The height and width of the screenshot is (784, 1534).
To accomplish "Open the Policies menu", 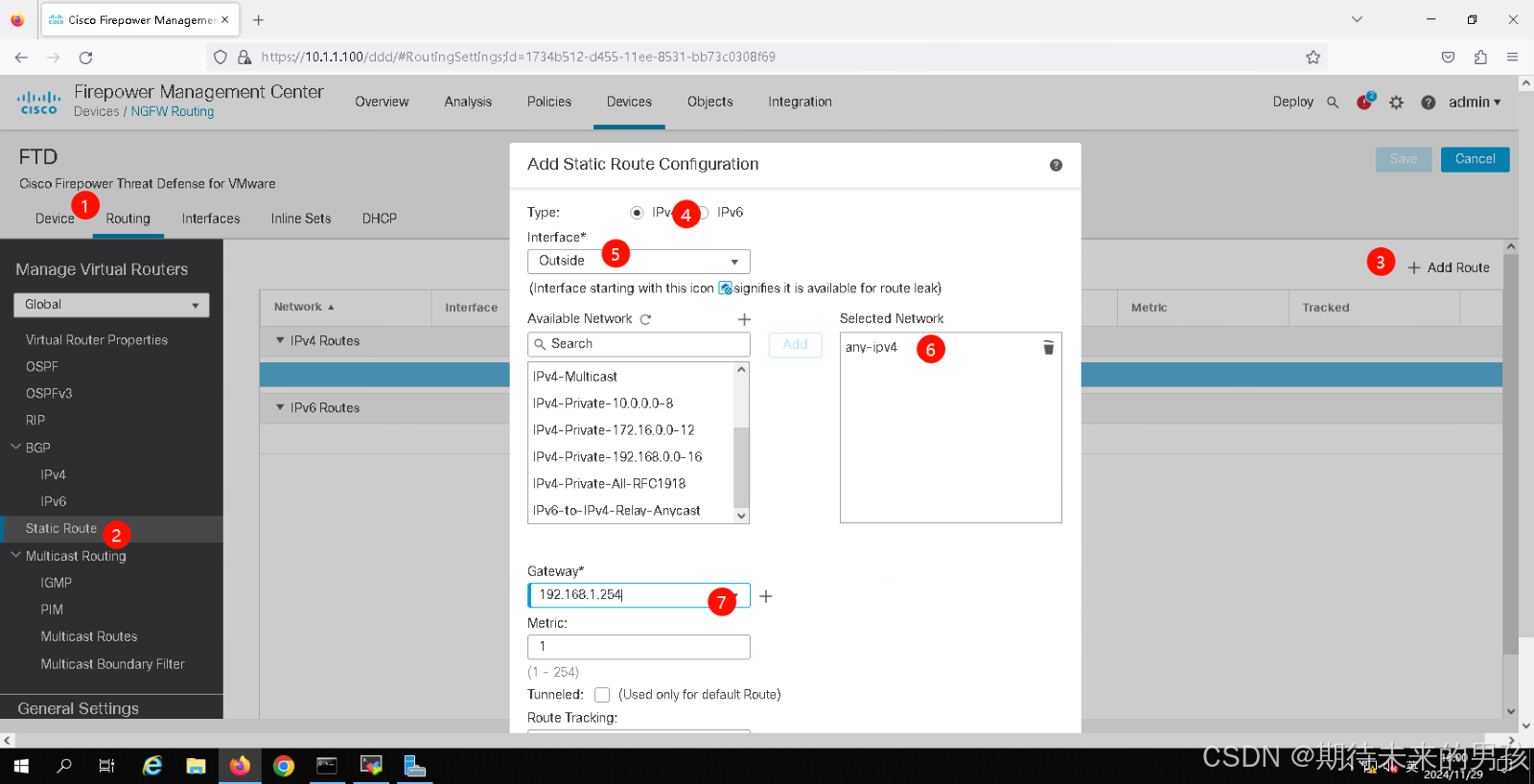I will pos(549,102).
